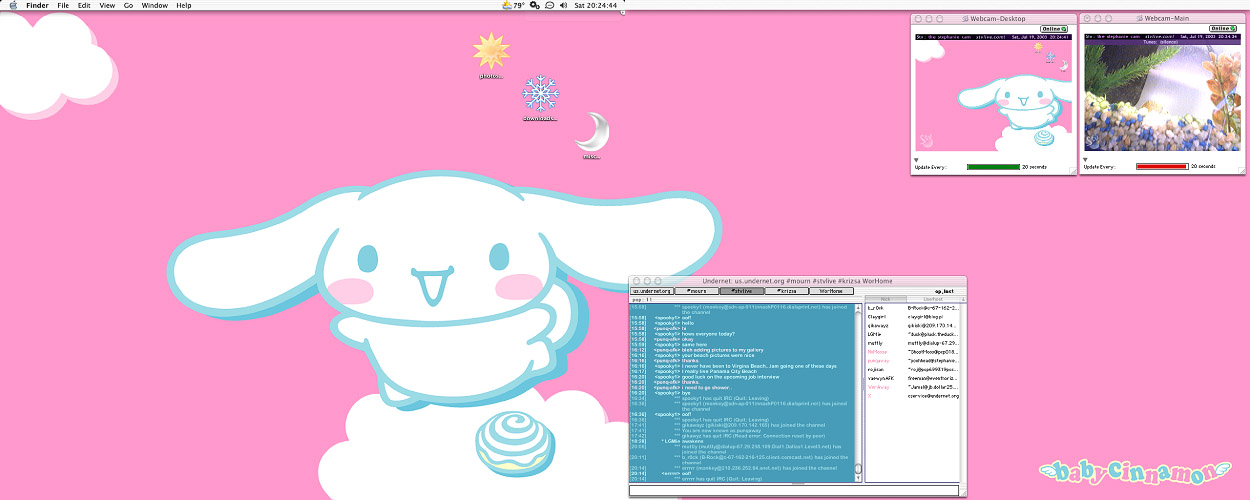1250x500 pixels.
Task: Open the sun-shaped photos desktop icon
Action: (x=490, y=52)
